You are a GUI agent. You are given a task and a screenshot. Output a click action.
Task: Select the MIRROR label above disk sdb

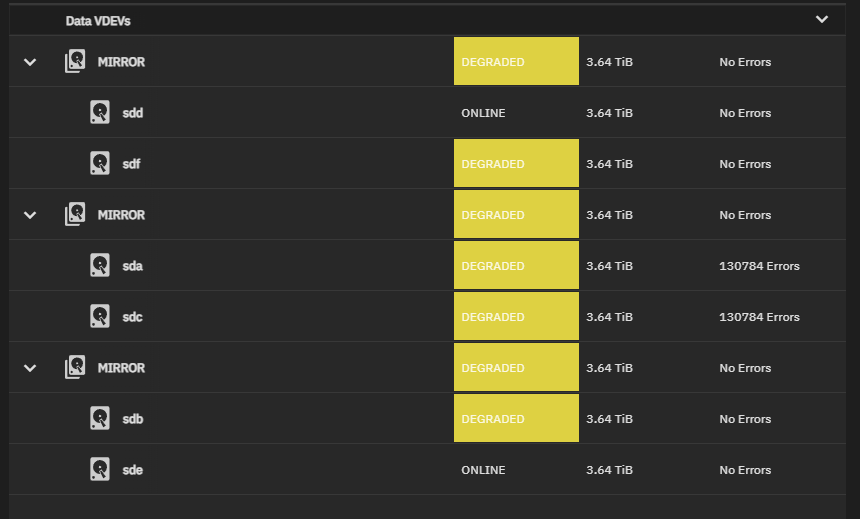pyautogui.click(x=121, y=368)
